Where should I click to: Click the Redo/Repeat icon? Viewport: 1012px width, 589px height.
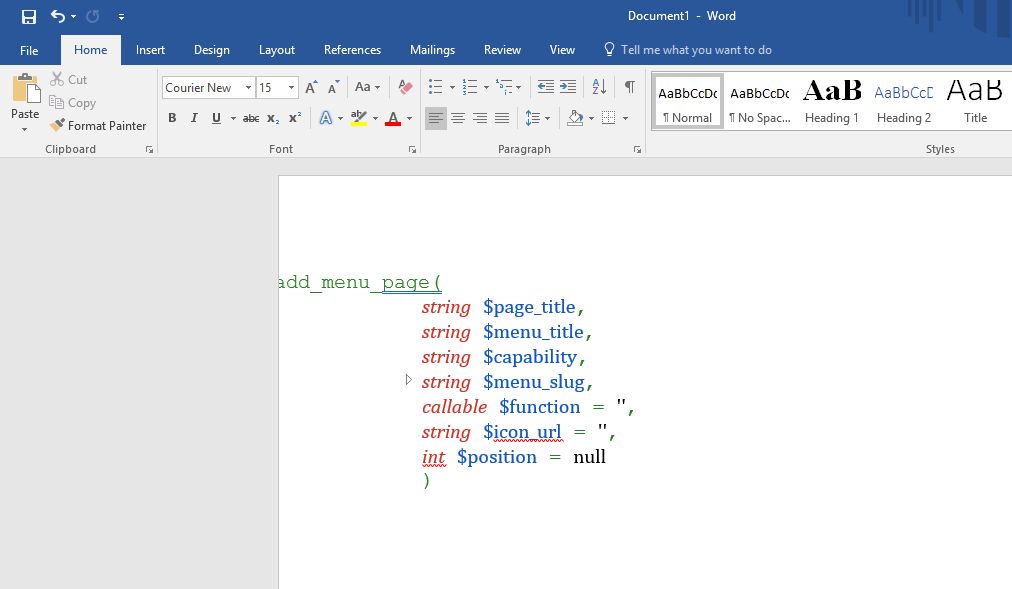point(93,17)
